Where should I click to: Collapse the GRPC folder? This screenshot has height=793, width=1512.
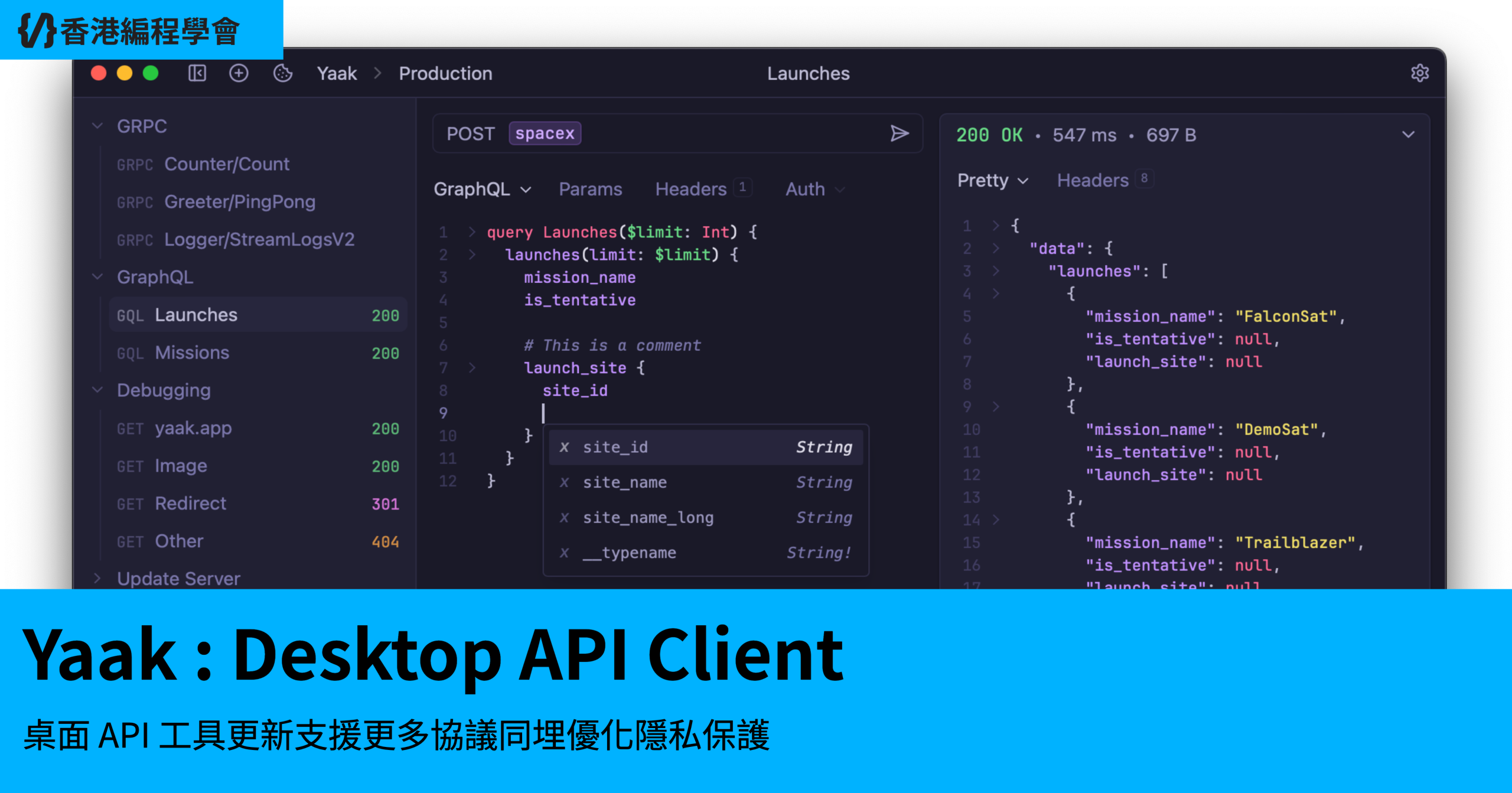(98, 126)
